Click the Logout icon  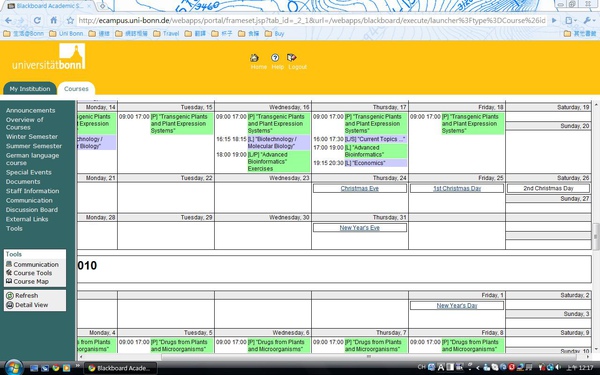(x=292, y=58)
